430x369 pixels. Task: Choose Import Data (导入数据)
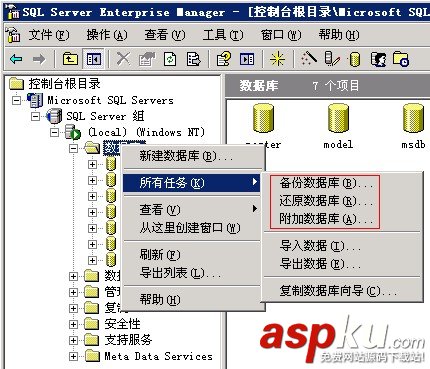[x=343, y=246]
